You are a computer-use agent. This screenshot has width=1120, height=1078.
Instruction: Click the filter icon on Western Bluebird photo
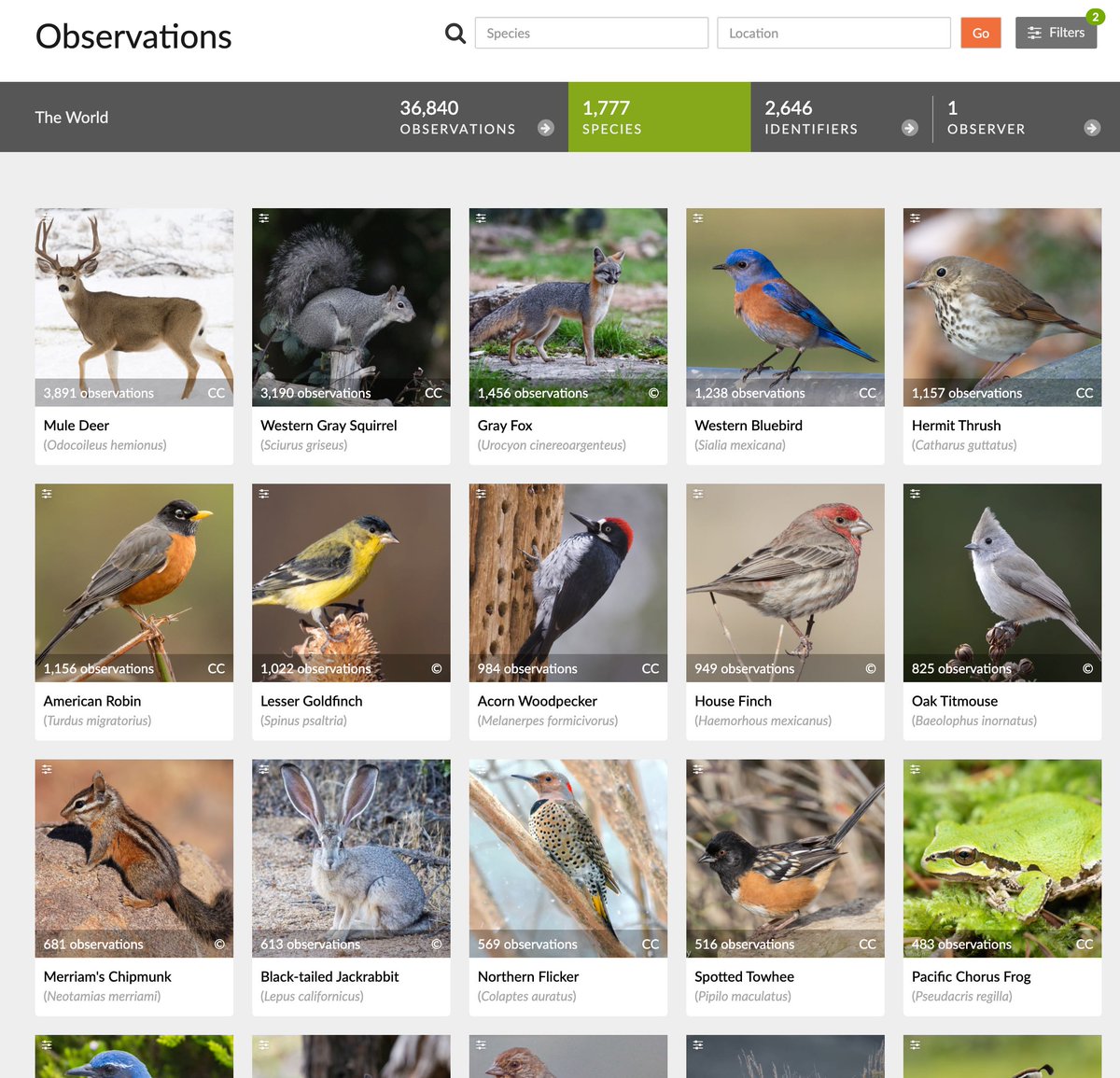698,218
